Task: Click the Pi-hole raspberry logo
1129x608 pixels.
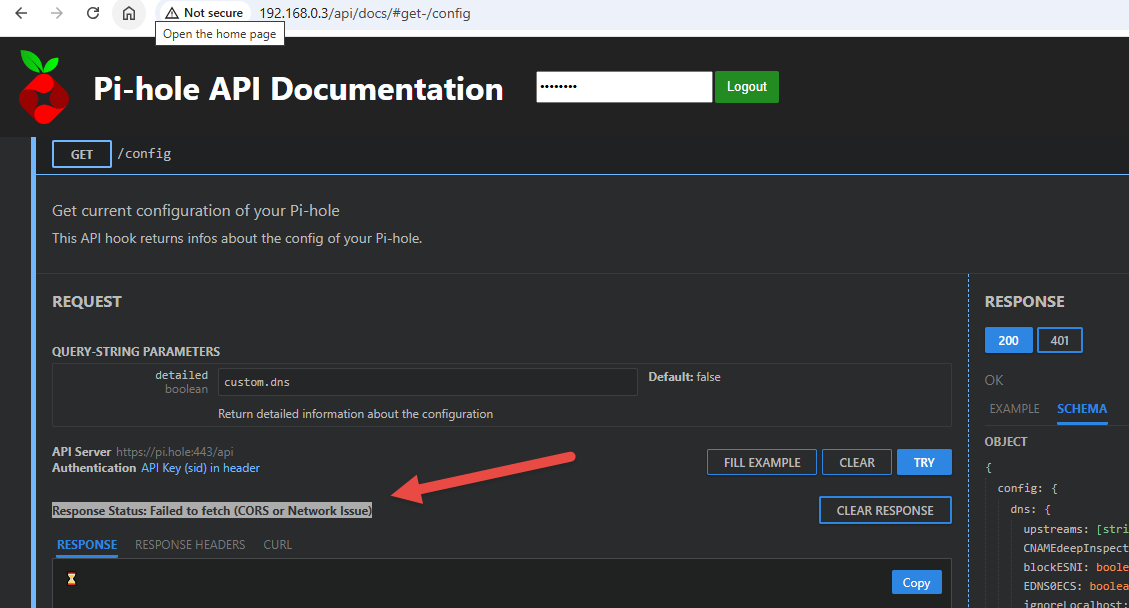Action: 44,86
